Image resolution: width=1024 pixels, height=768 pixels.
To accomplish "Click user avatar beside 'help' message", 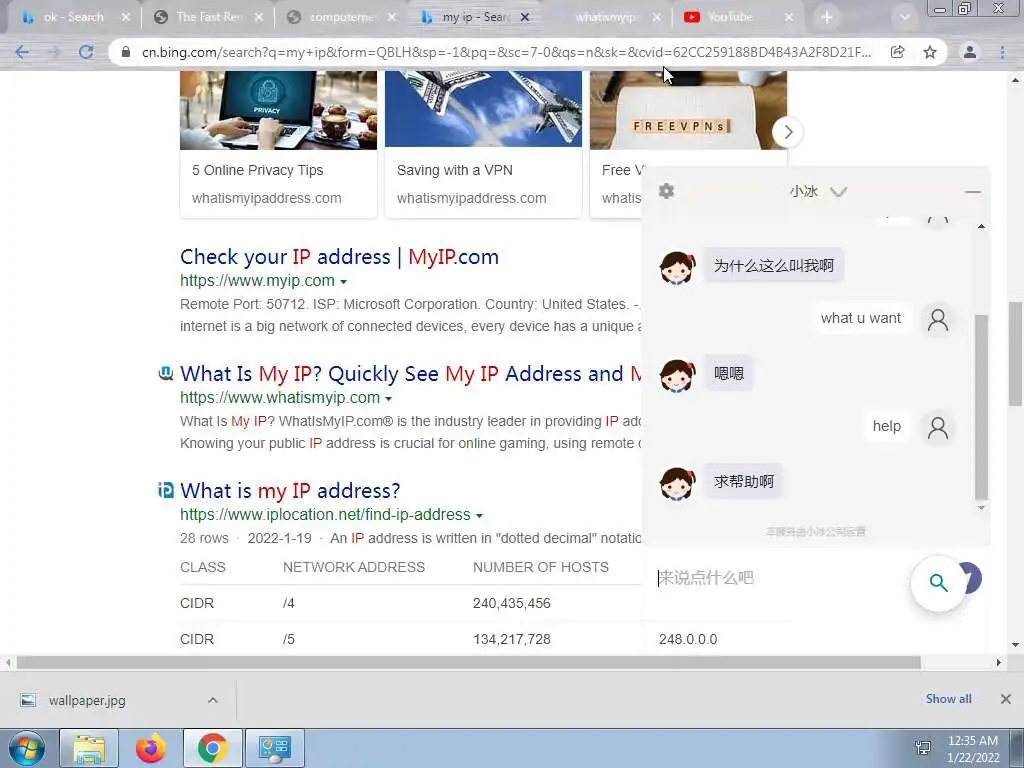I will (938, 428).
